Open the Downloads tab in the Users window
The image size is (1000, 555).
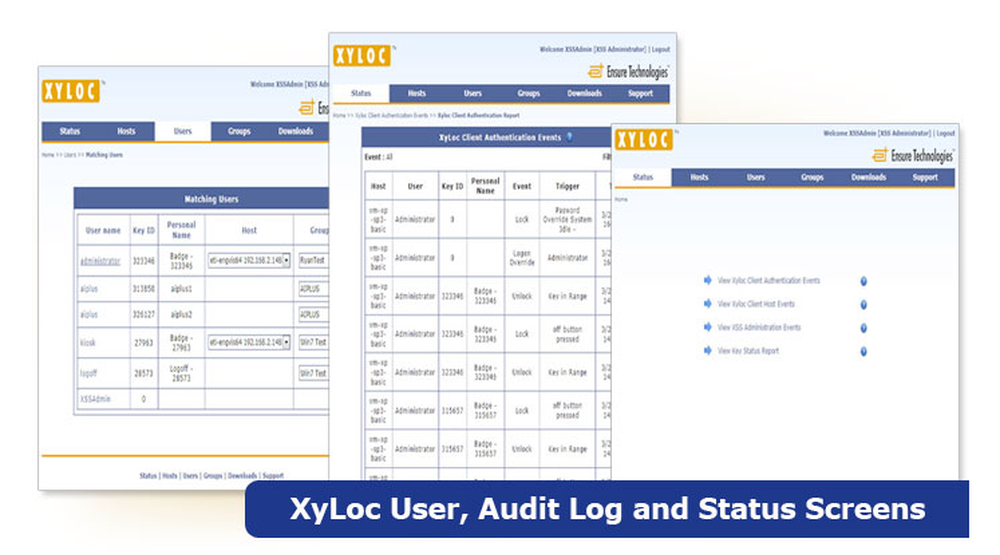[295, 131]
